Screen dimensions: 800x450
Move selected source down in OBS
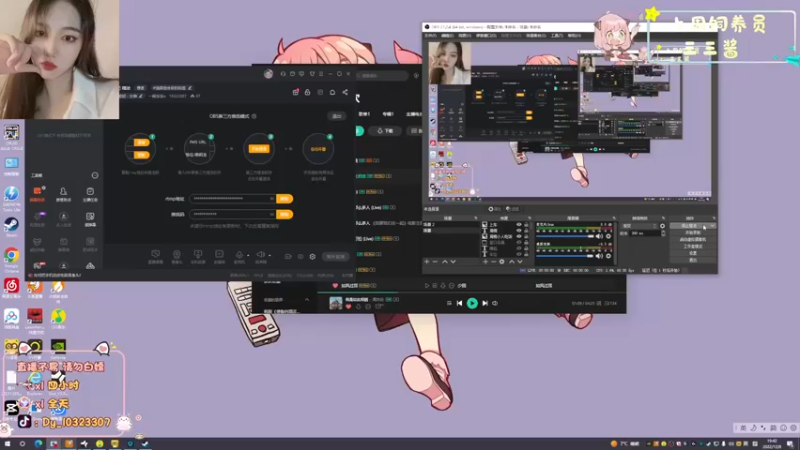520,262
